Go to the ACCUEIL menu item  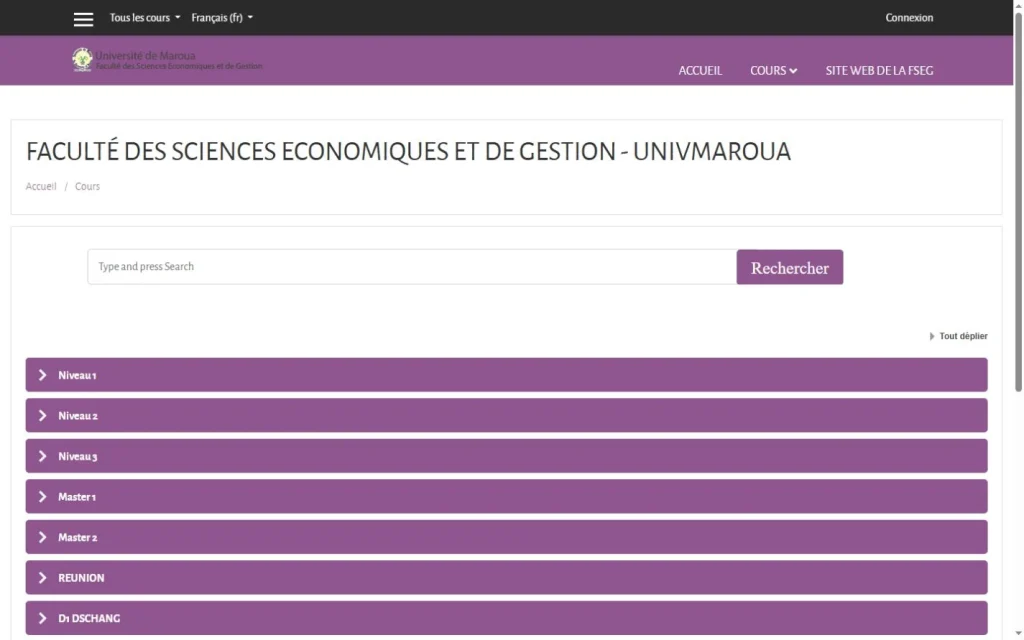point(700,71)
